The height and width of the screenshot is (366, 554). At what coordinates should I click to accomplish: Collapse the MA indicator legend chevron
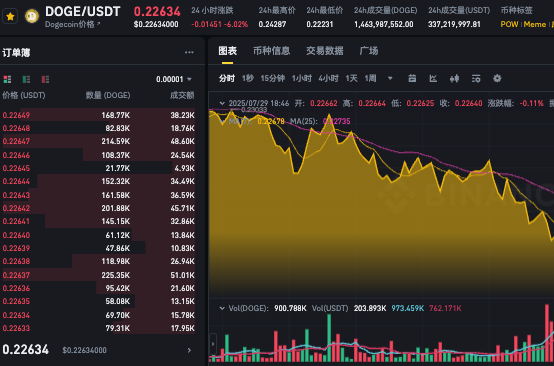[x=222, y=121]
